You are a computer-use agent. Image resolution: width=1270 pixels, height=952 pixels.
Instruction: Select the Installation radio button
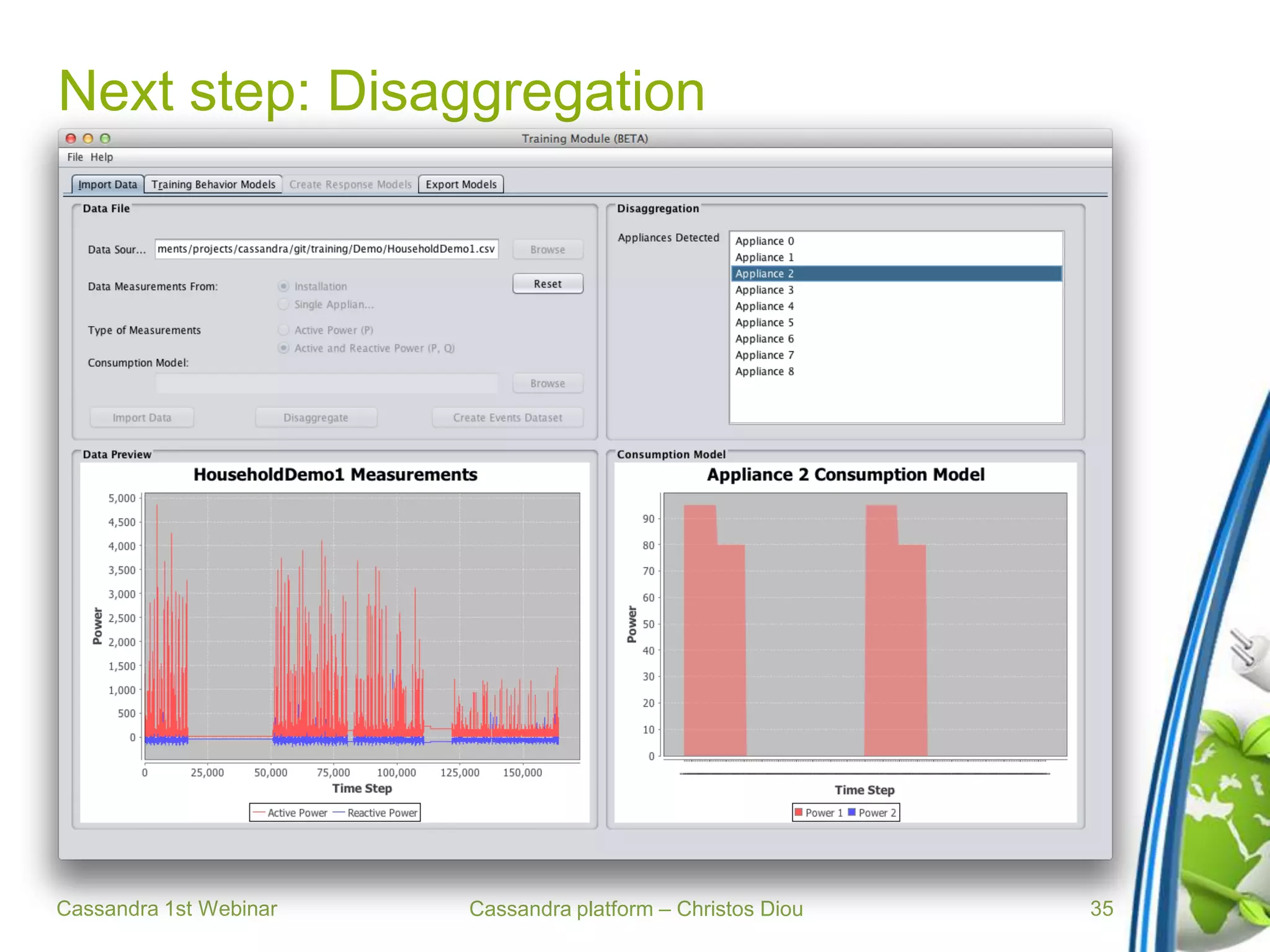pyautogui.click(x=283, y=286)
